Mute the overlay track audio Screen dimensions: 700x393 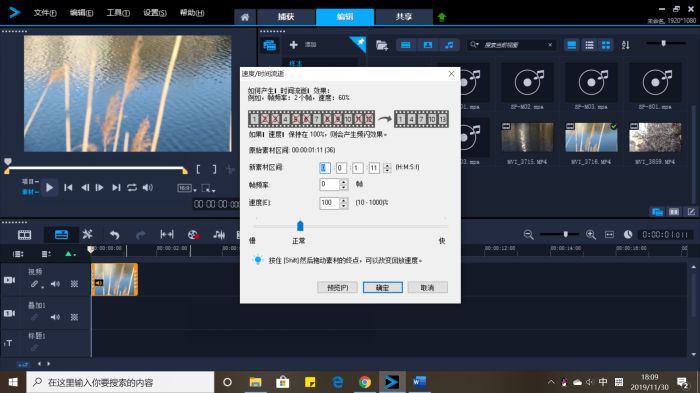tap(55, 317)
